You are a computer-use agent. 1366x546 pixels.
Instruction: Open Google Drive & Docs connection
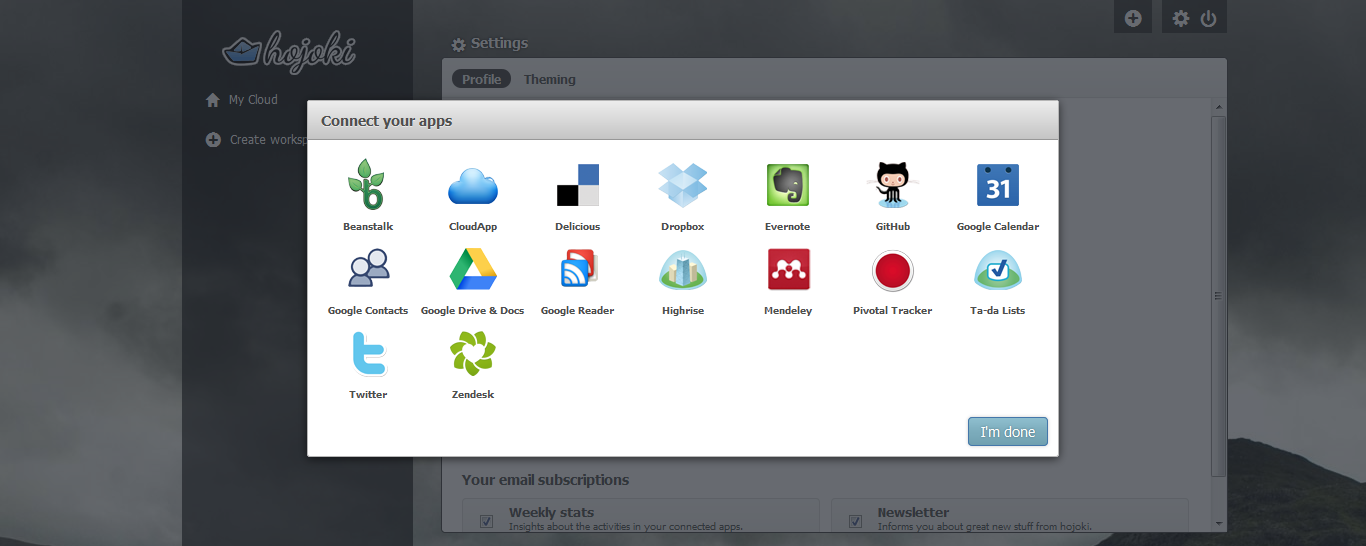(x=472, y=270)
